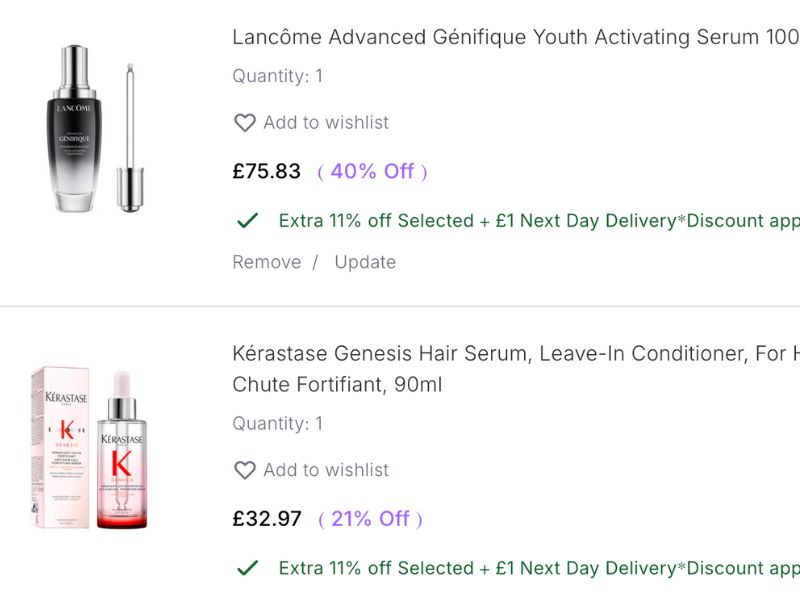Open the Kérastase Genesis product image
The height and width of the screenshot is (600, 800).
[89, 448]
